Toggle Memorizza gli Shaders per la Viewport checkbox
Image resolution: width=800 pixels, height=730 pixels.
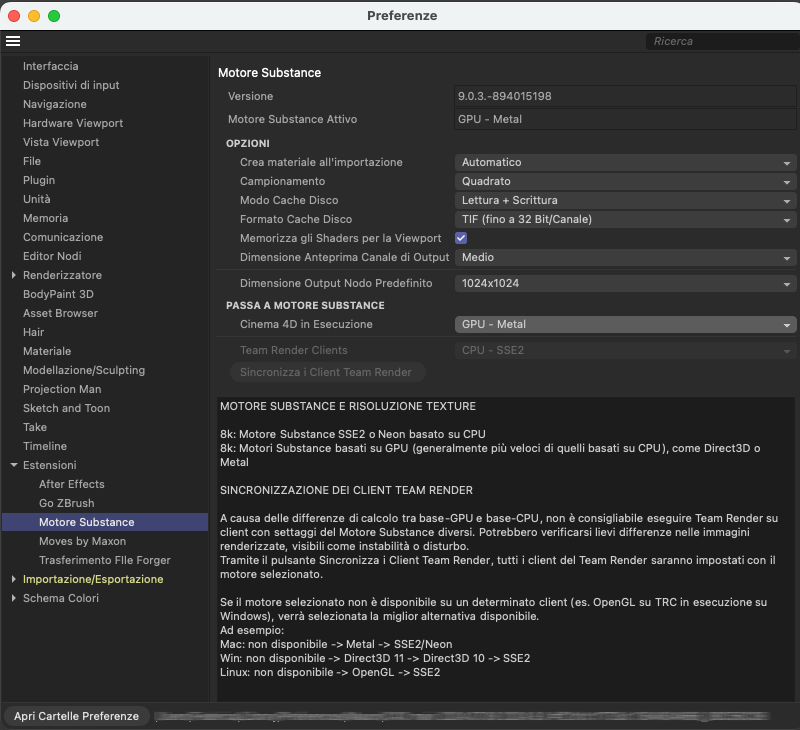[461, 238]
